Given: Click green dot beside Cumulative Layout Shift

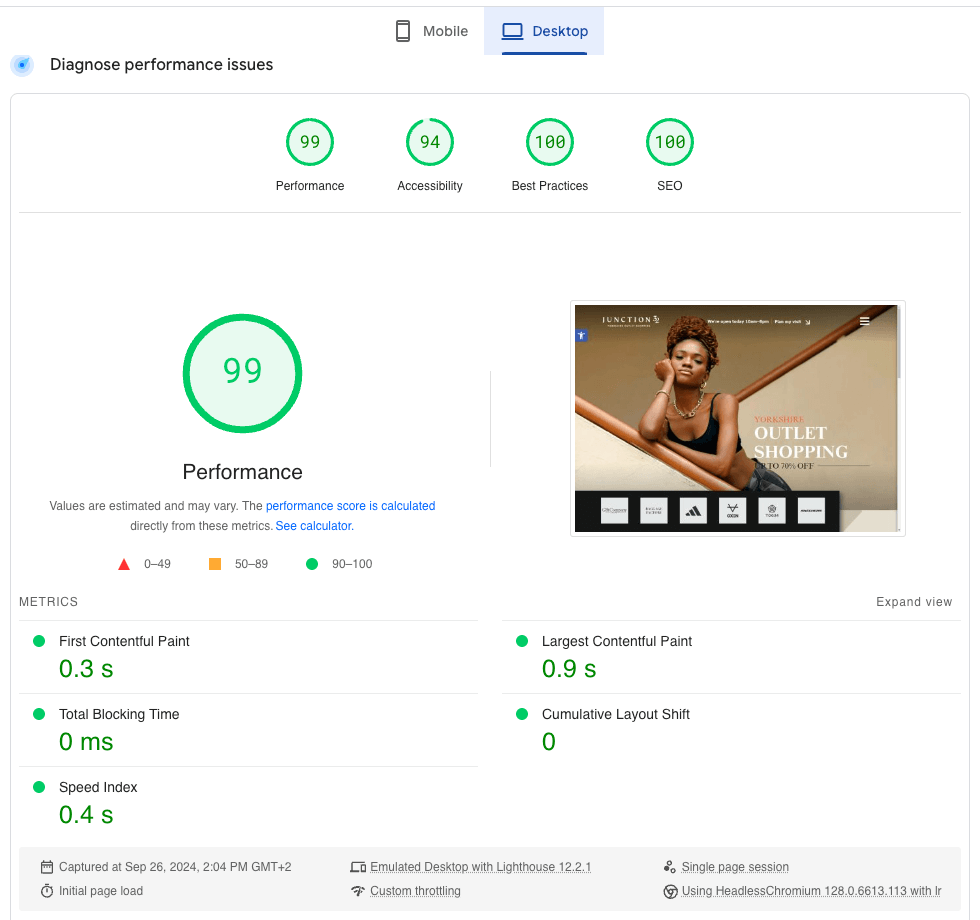Looking at the screenshot, I should 522,714.
